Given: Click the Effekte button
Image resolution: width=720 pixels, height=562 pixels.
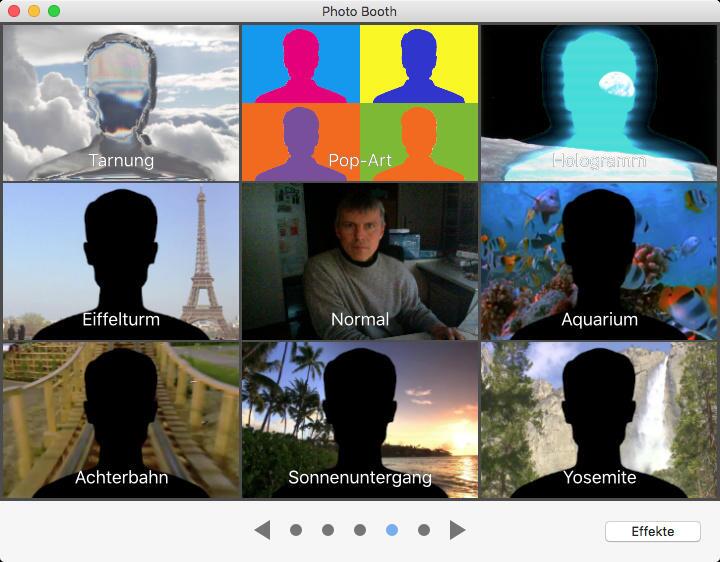Looking at the screenshot, I should point(653,531).
